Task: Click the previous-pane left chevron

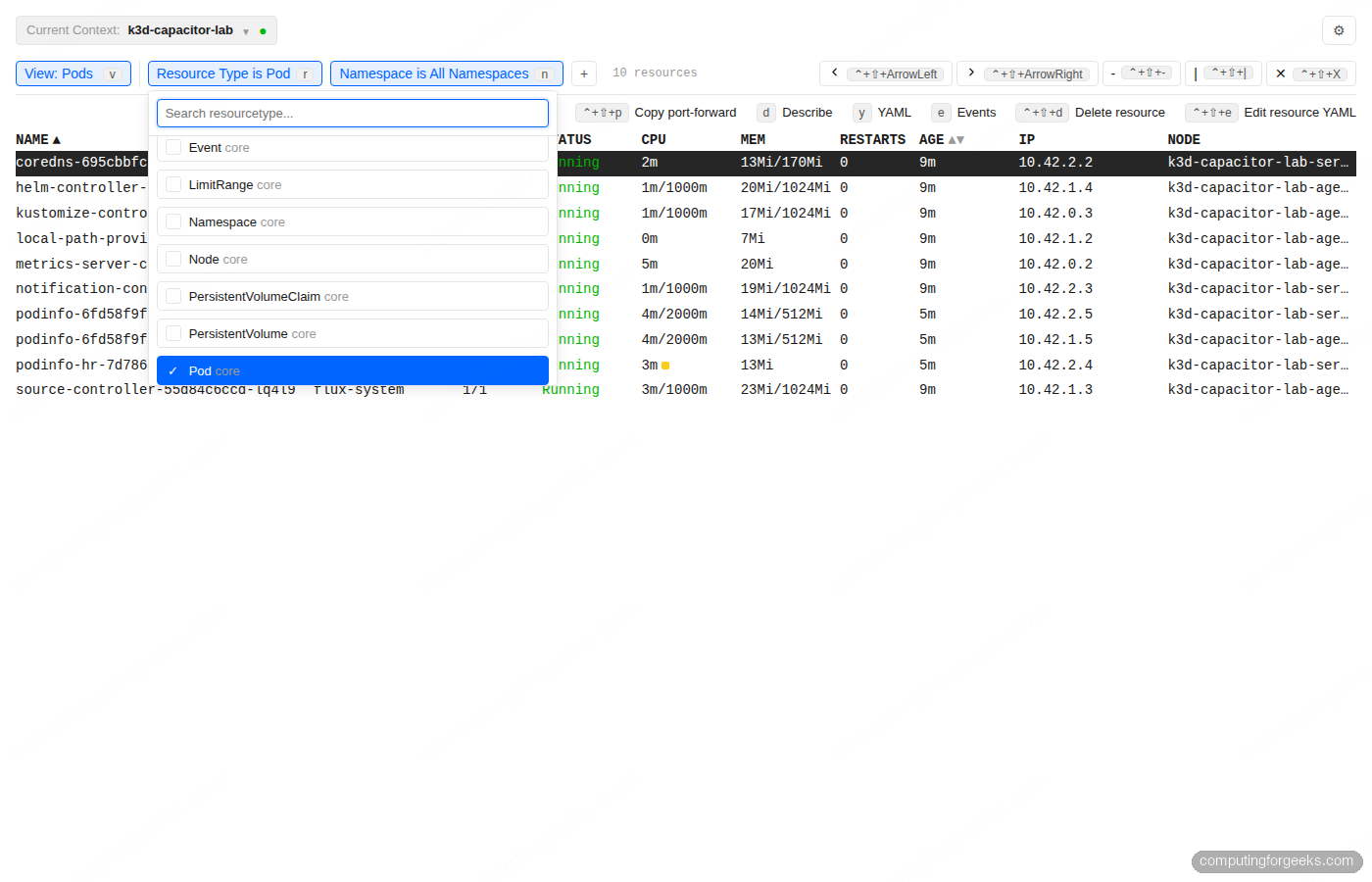Action: pyautogui.click(x=834, y=73)
